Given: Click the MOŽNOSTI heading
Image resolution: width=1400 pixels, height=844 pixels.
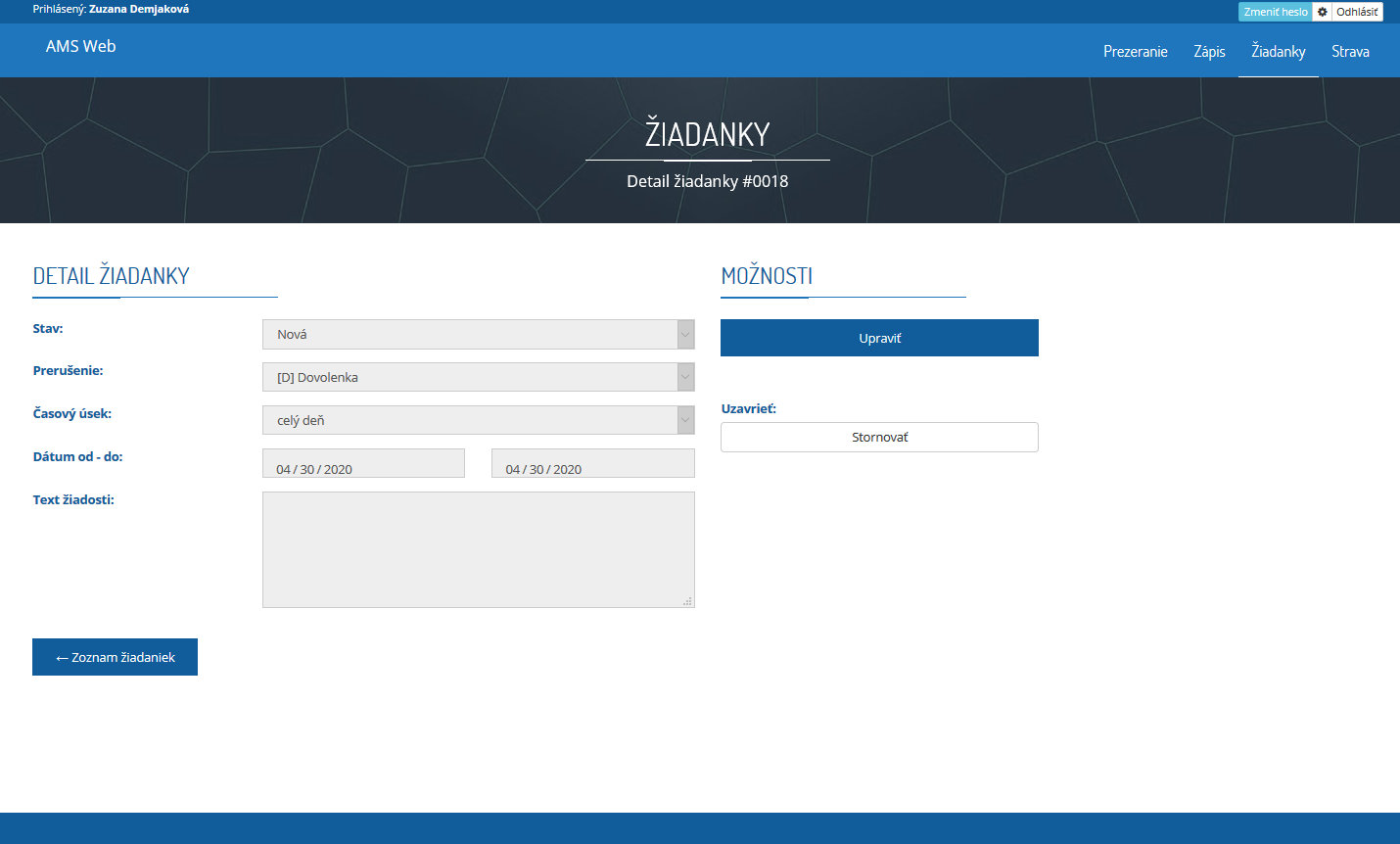Looking at the screenshot, I should [x=767, y=276].
